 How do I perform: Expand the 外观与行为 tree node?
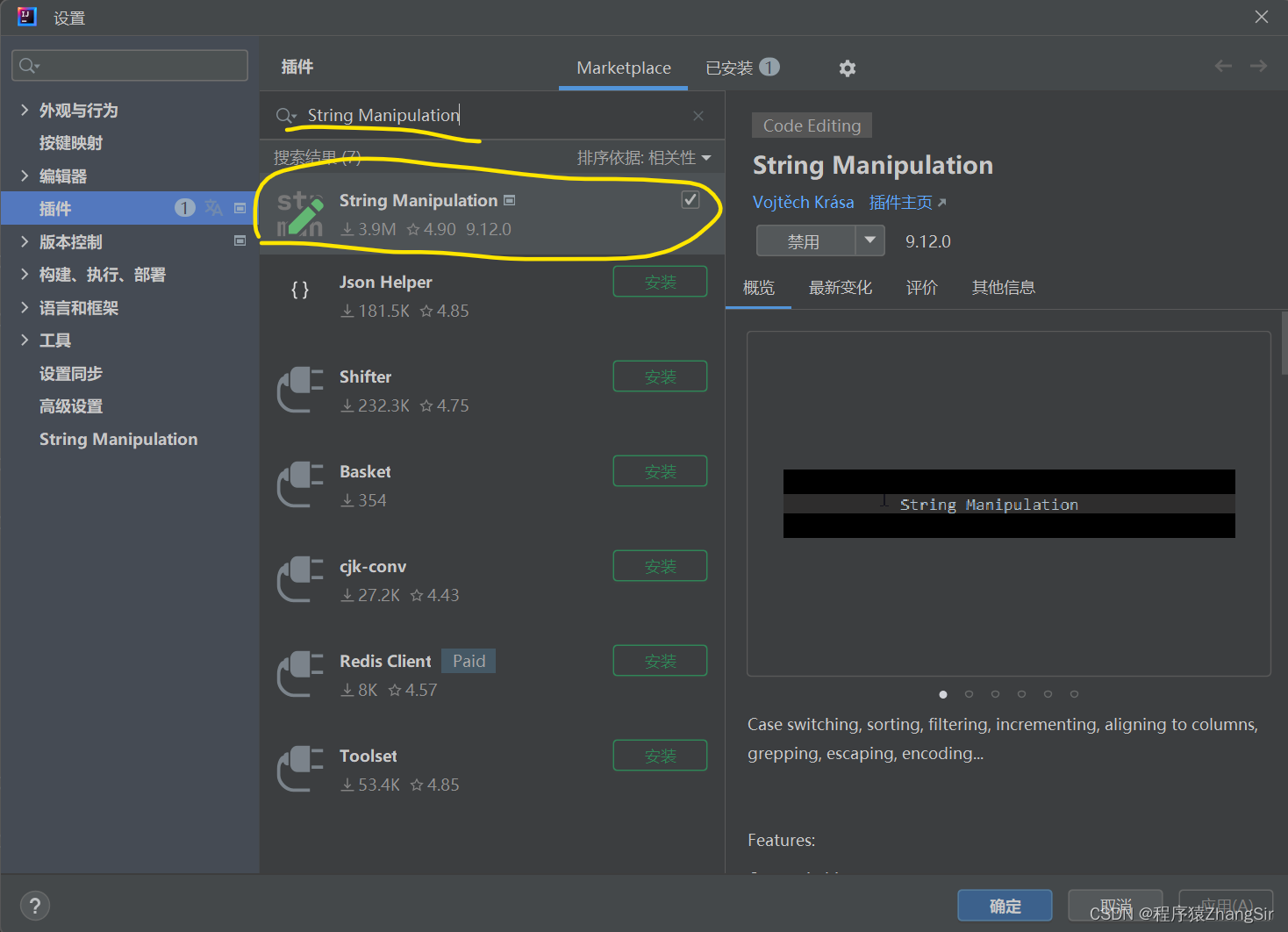click(x=25, y=110)
